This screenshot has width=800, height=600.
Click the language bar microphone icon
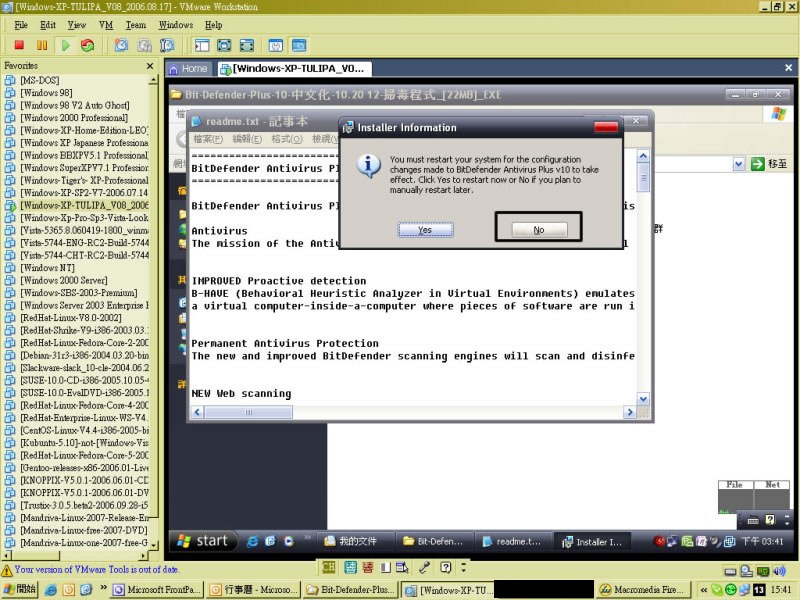click(x=424, y=567)
